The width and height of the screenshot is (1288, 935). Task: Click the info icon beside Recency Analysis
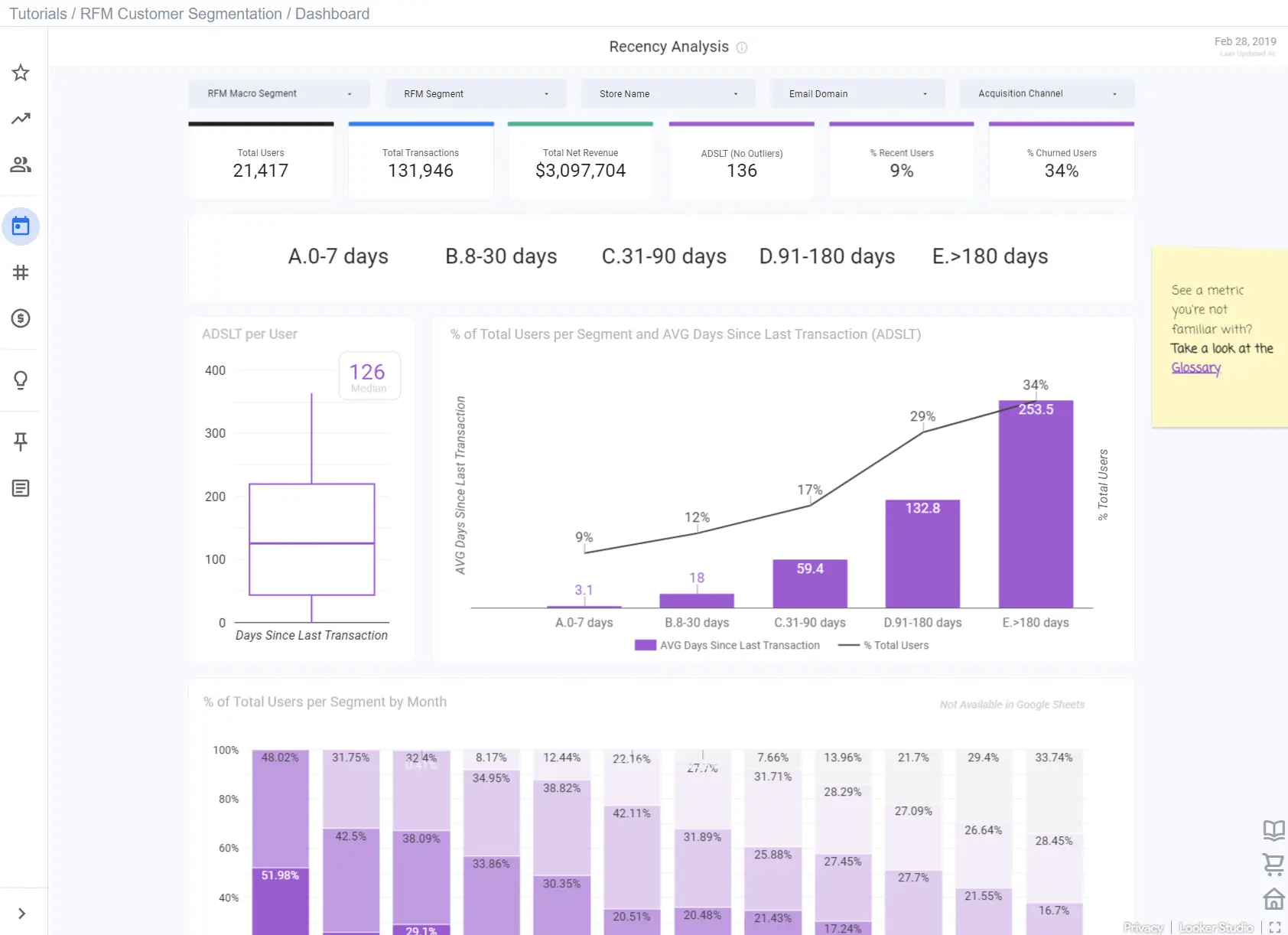point(742,47)
